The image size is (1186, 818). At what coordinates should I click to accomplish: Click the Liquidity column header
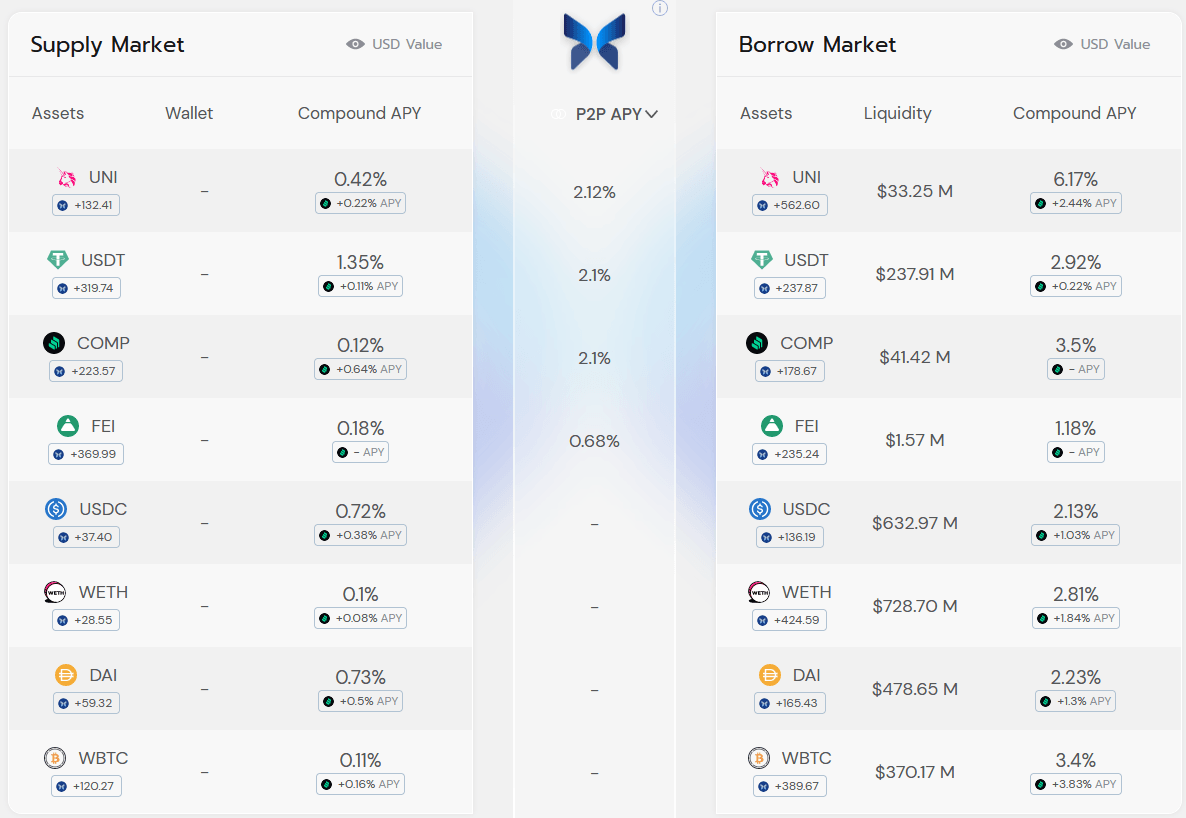(x=897, y=114)
